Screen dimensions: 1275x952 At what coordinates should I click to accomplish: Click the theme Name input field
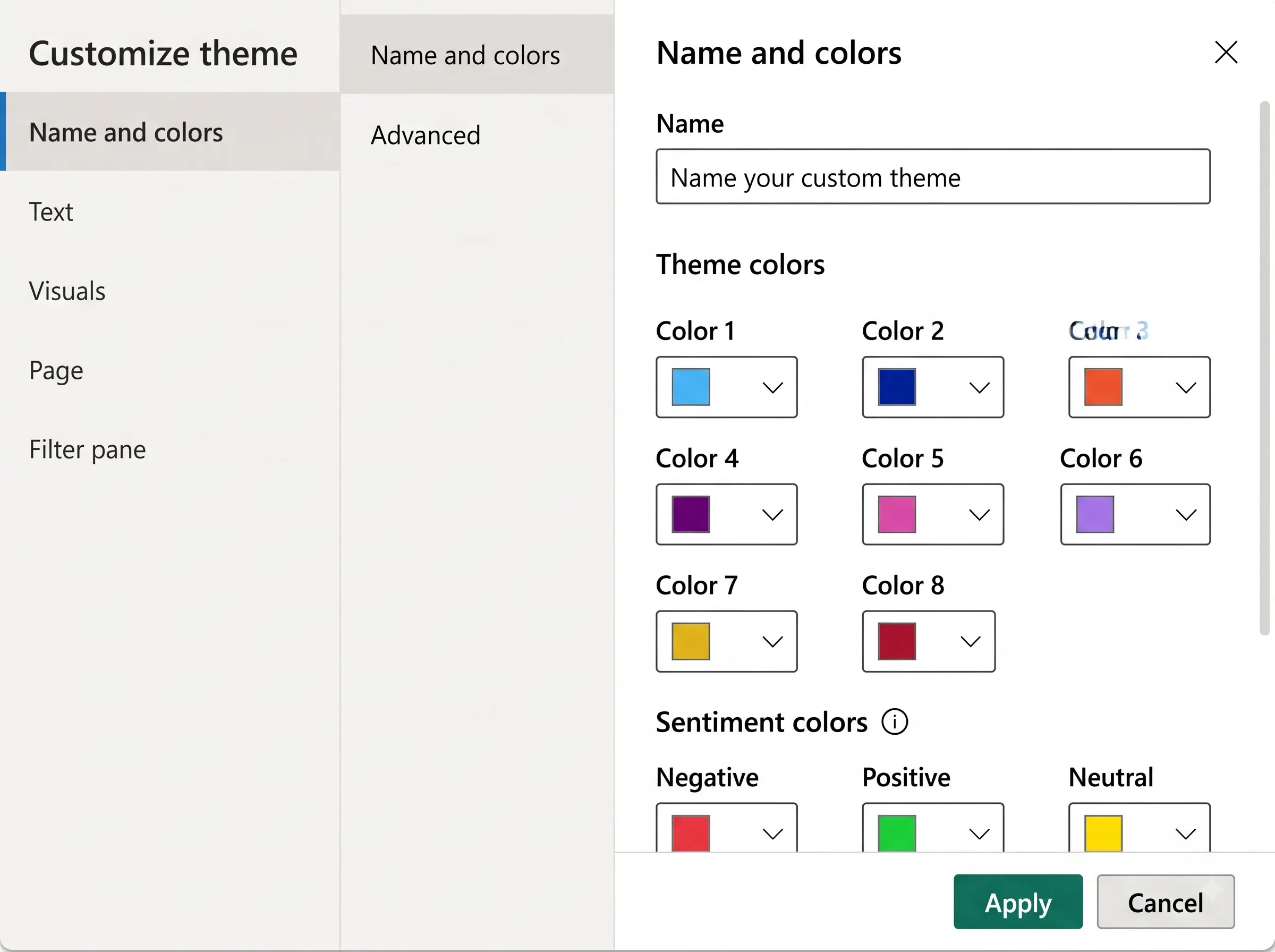[933, 176]
